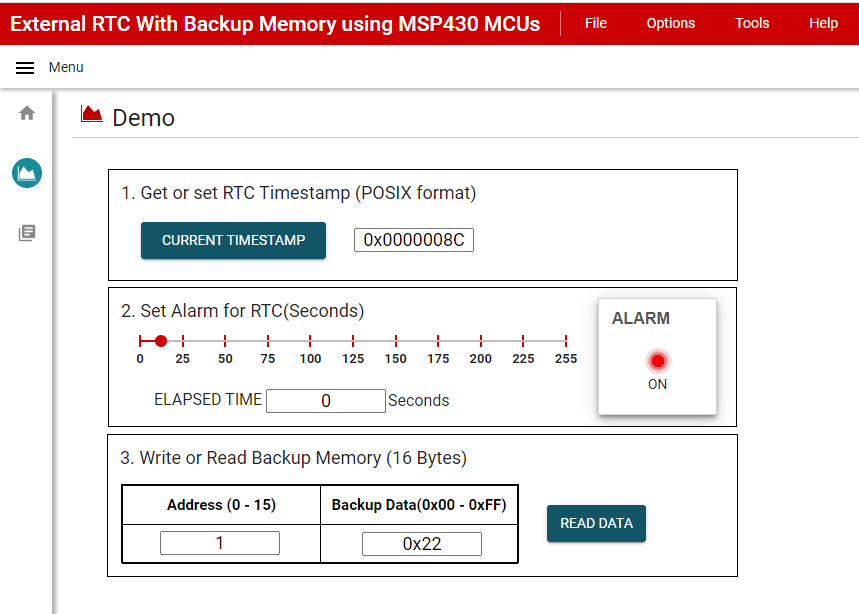
Task: Open the hamburger Menu icon
Action: pyautogui.click(x=25, y=68)
